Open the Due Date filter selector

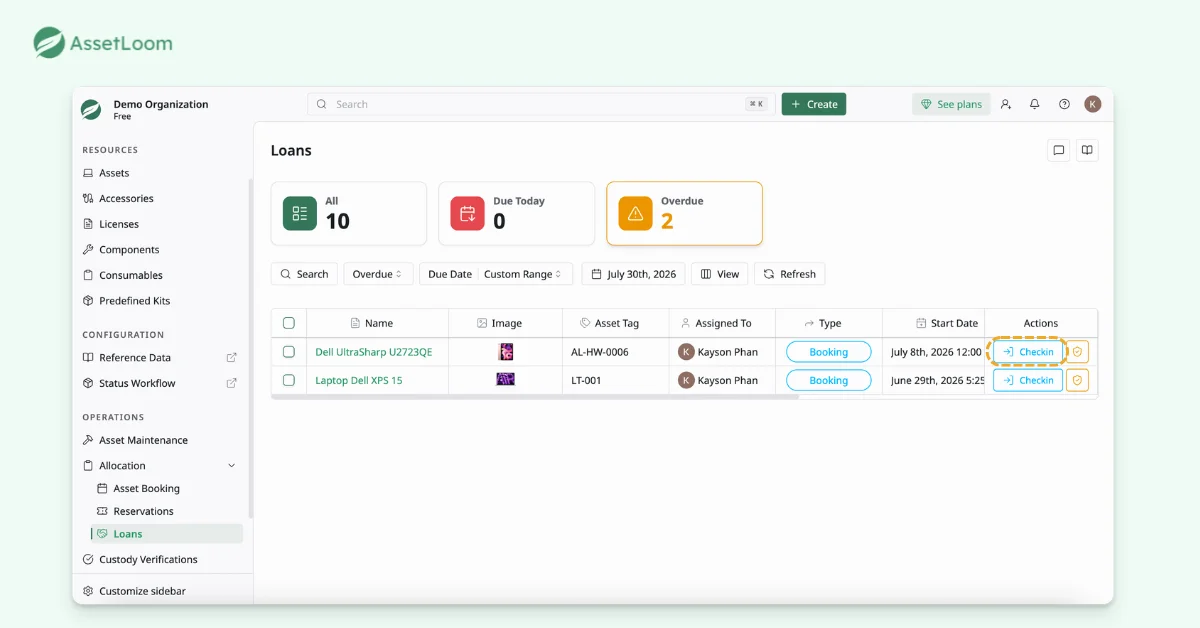(x=449, y=274)
